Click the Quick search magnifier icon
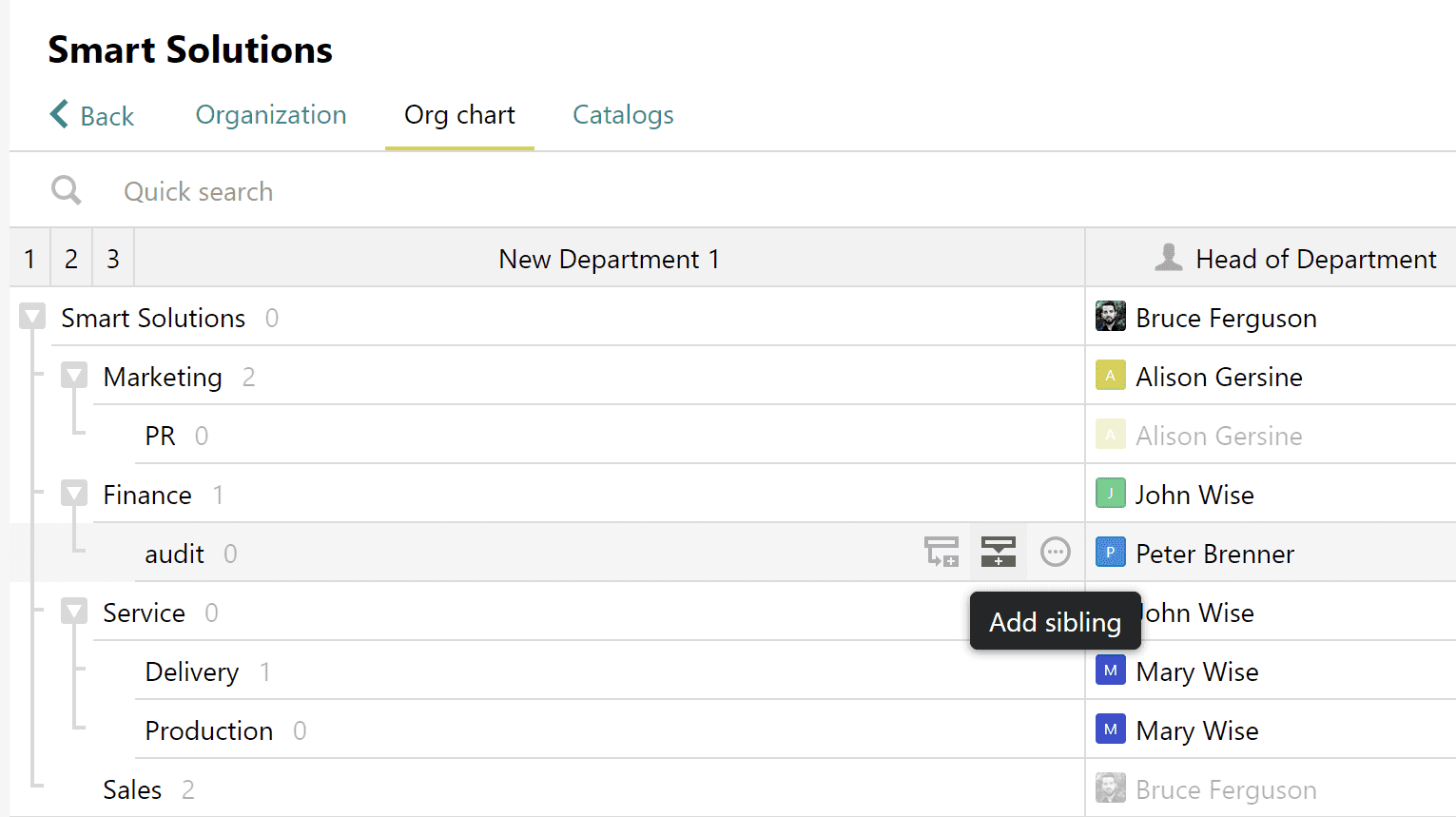This screenshot has width=1456, height=817. 67,190
